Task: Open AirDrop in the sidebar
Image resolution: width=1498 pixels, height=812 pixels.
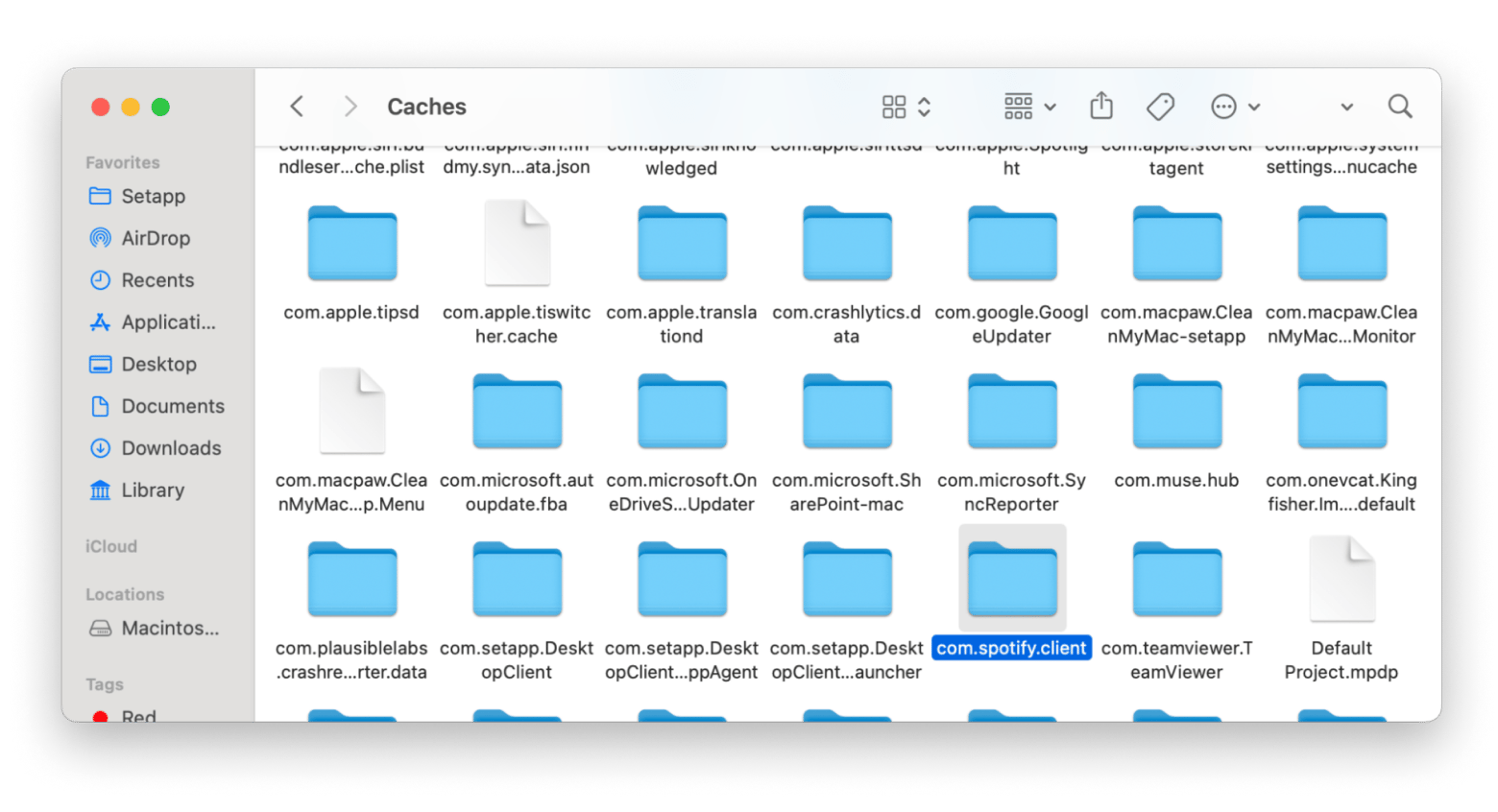Action: tap(155, 238)
